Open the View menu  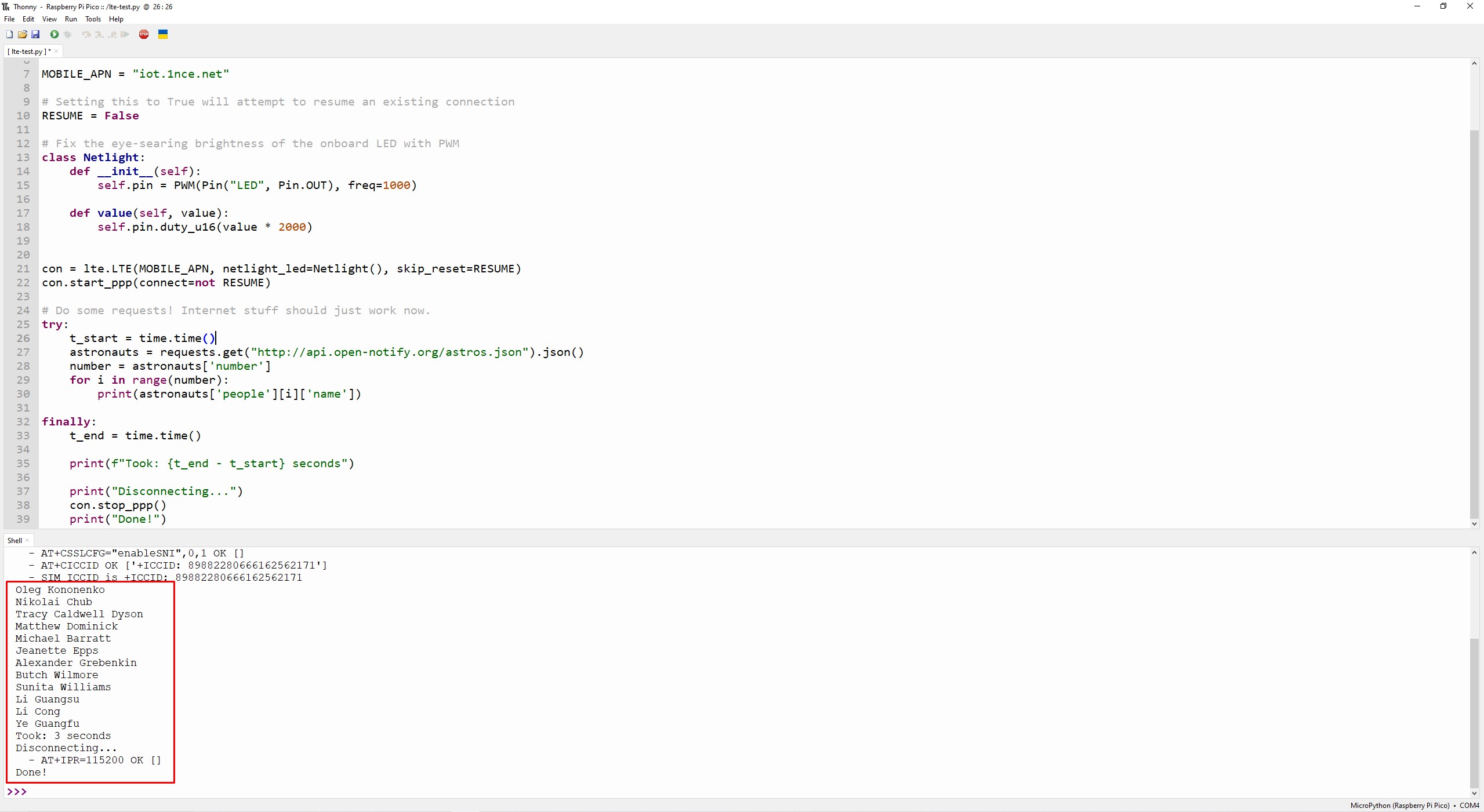click(x=49, y=19)
